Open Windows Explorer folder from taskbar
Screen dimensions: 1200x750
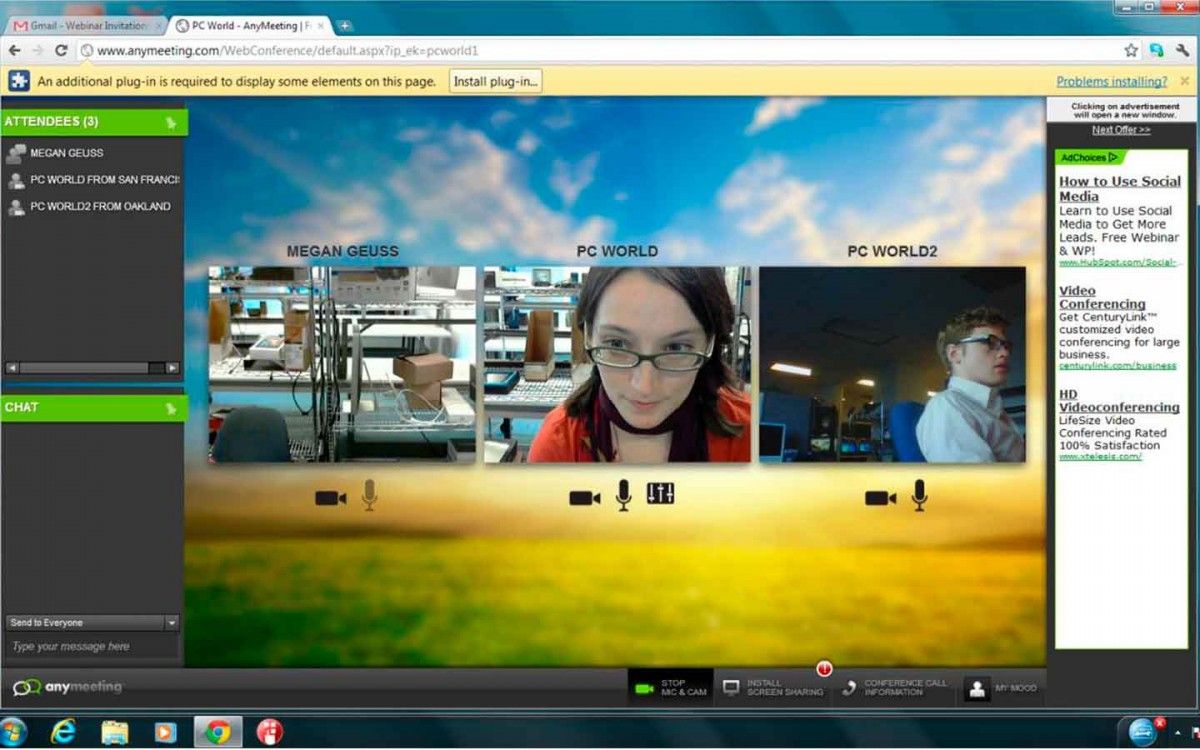115,732
